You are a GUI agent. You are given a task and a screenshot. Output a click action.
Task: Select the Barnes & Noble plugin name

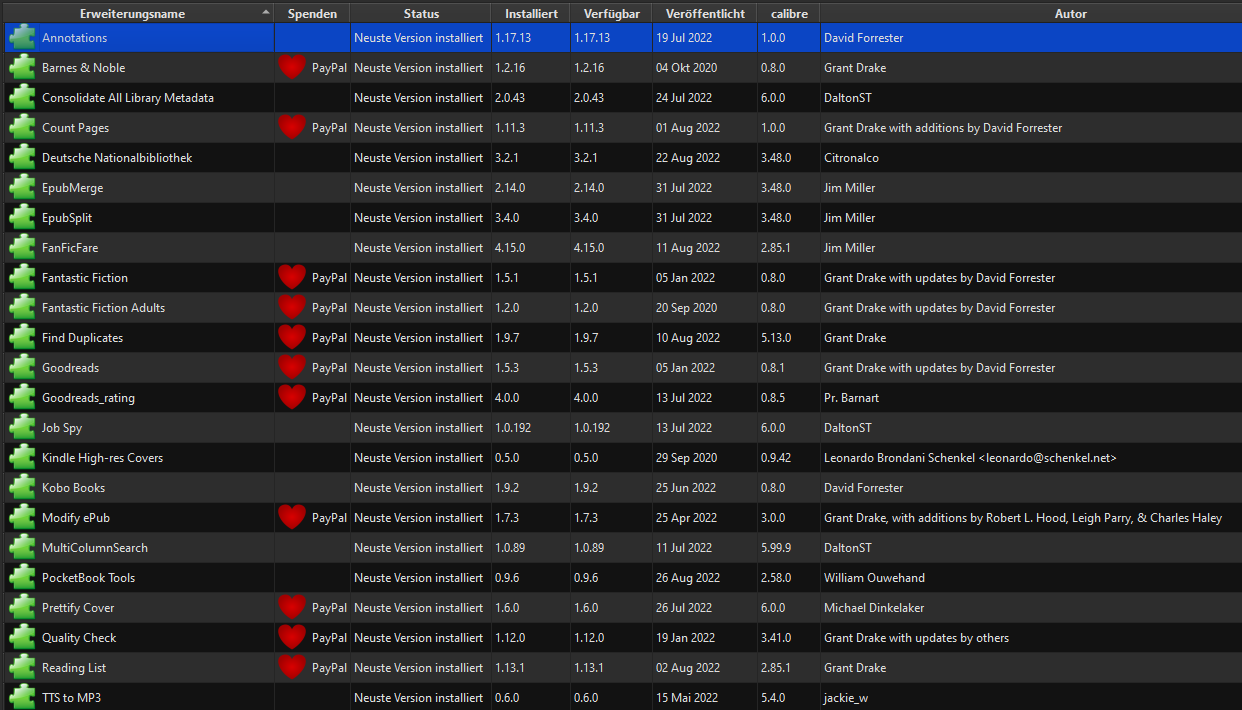click(x=83, y=68)
